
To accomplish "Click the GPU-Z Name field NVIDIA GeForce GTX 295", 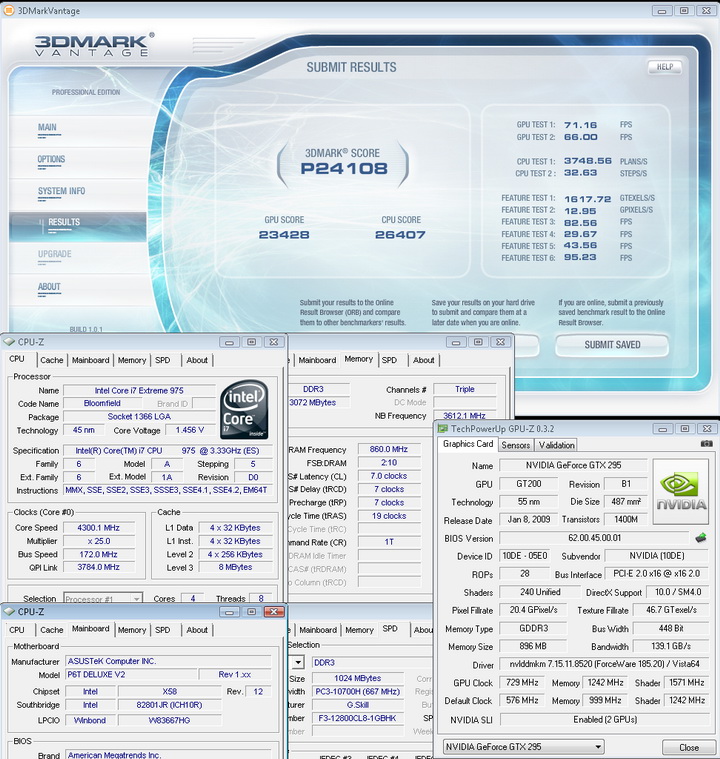I will [x=573, y=465].
